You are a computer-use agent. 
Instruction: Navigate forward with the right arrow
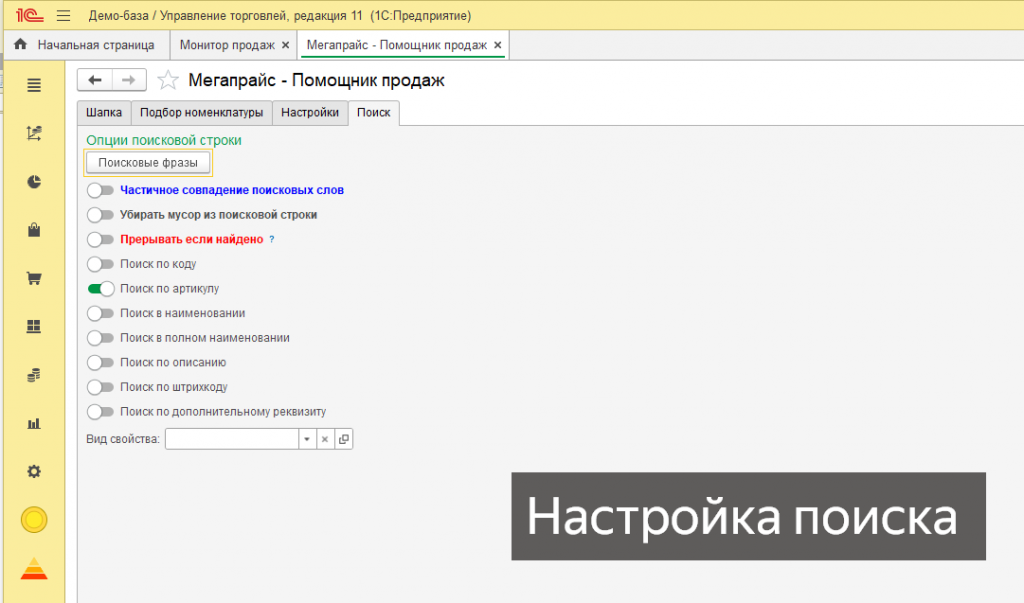click(129, 80)
